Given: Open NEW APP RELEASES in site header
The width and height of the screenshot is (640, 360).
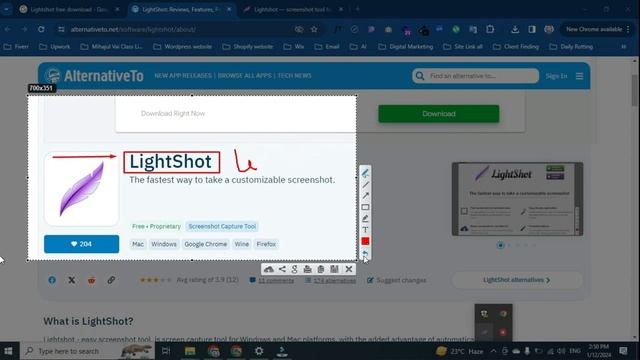Looking at the screenshot, I should tap(183, 76).
